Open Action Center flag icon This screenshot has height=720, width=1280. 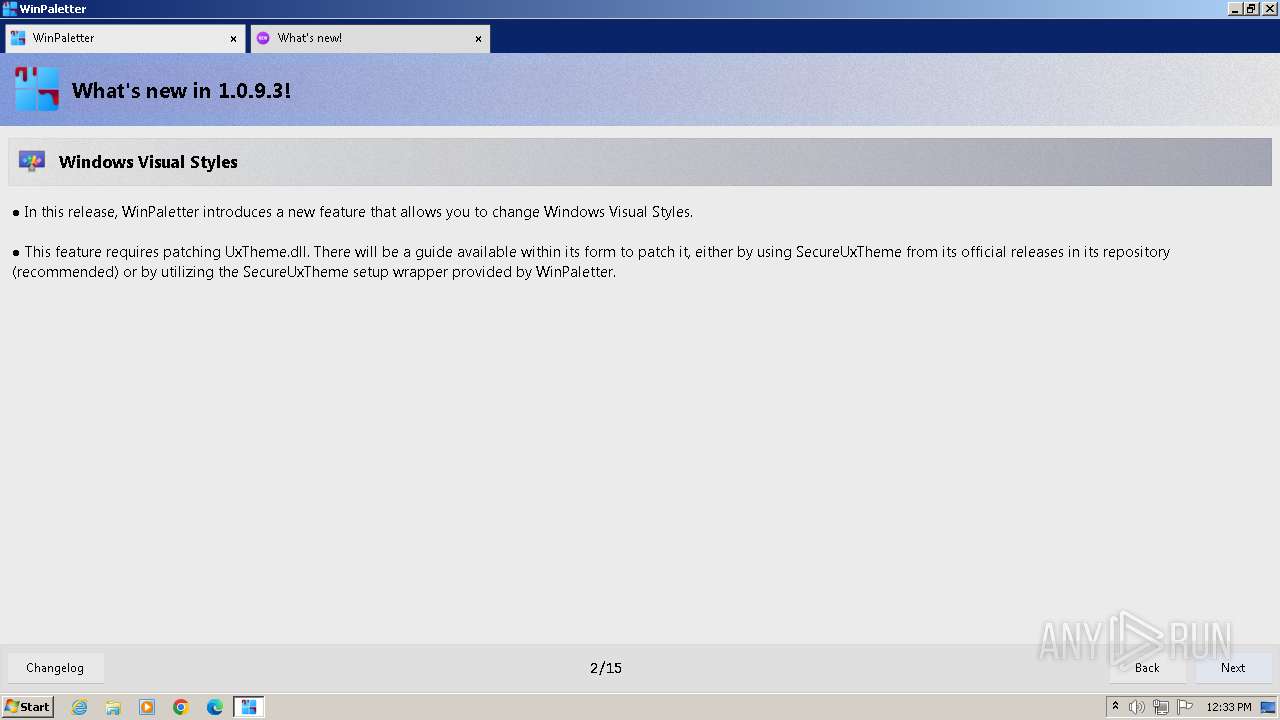coord(1185,707)
